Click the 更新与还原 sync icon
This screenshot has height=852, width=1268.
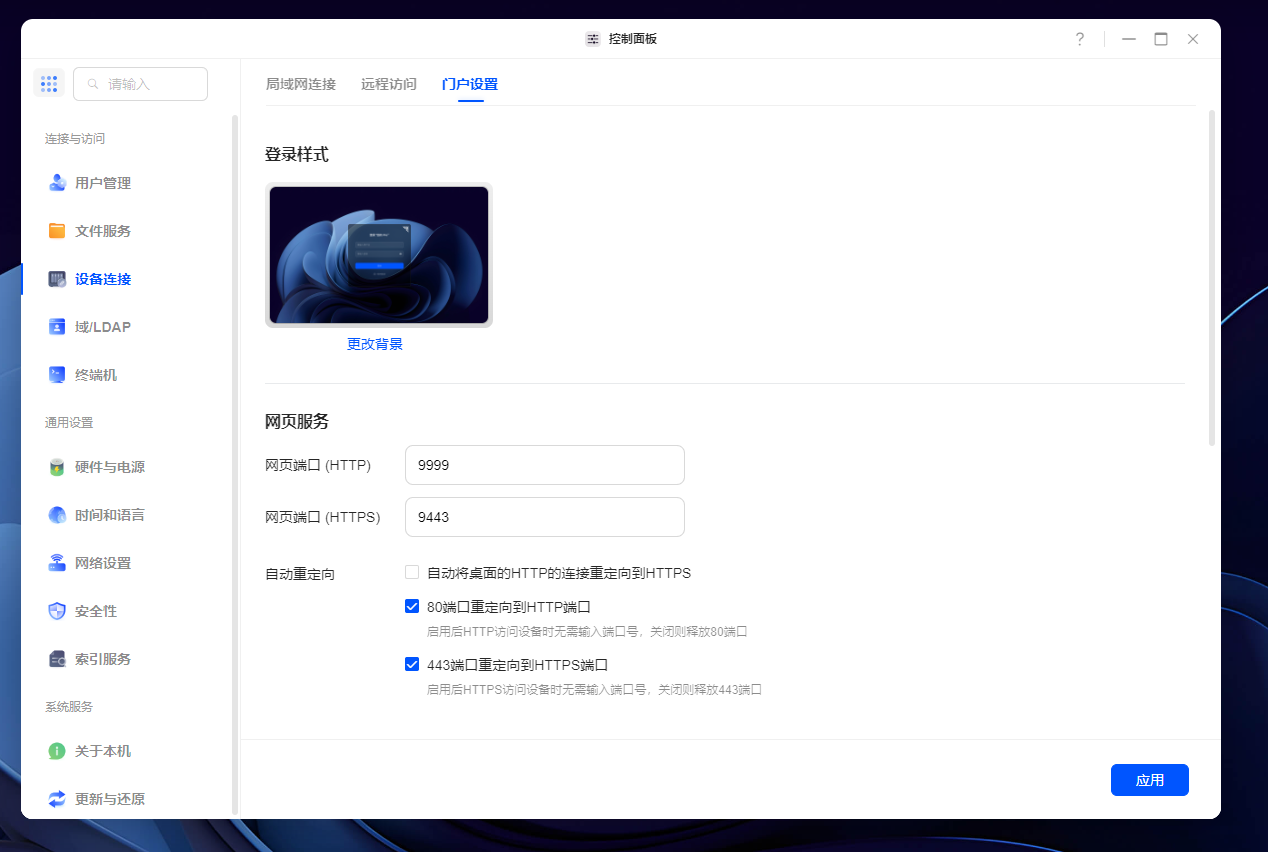[x=57, y=799]
